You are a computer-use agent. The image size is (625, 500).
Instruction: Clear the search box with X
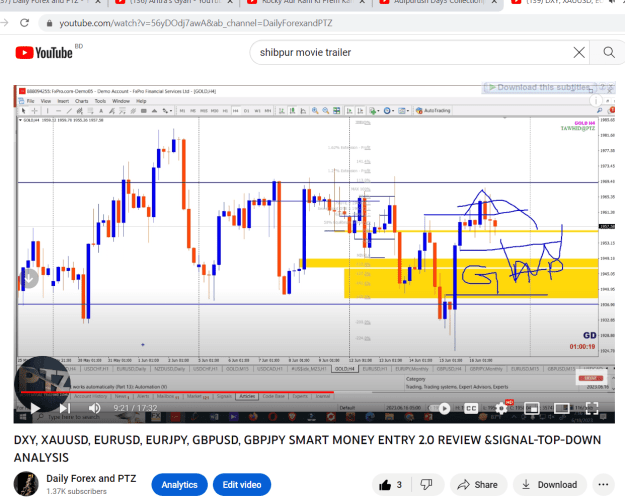pos(579,52)
